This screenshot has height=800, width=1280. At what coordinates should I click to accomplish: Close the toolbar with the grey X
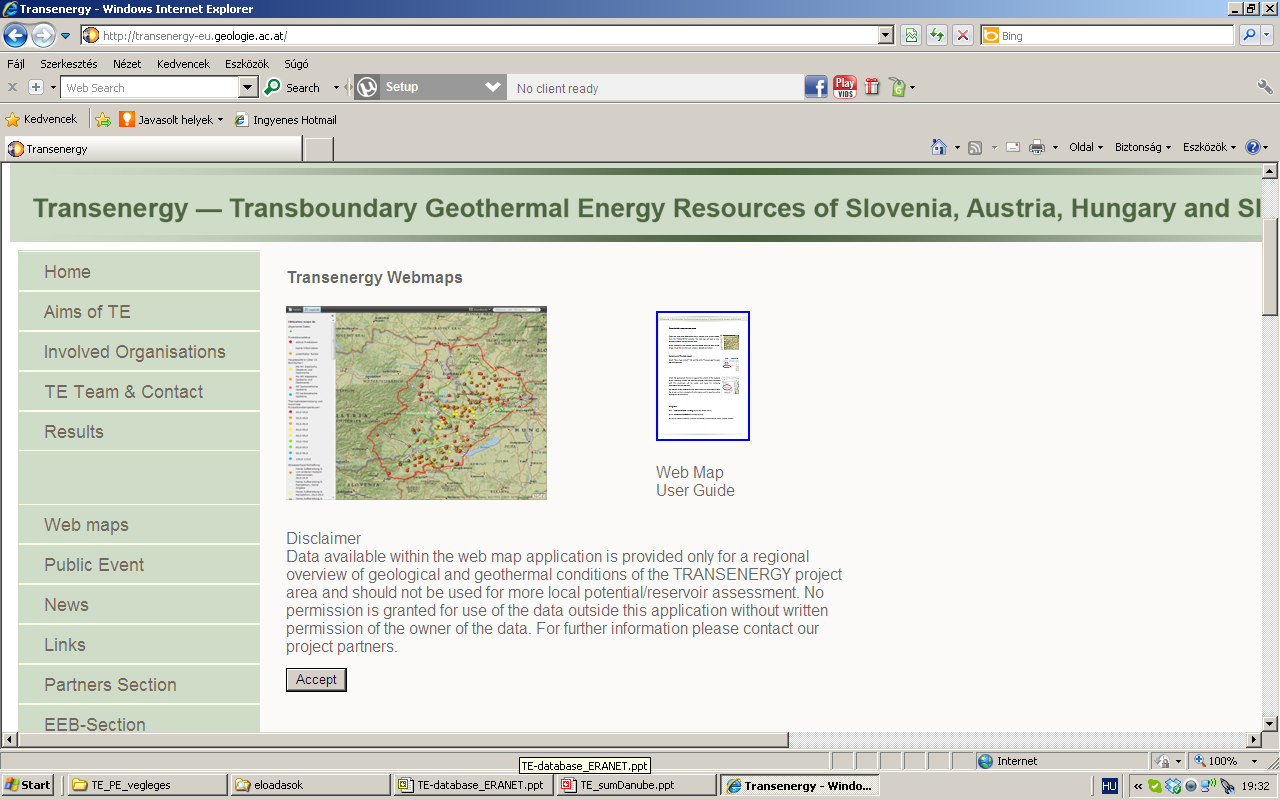[13, 87]
